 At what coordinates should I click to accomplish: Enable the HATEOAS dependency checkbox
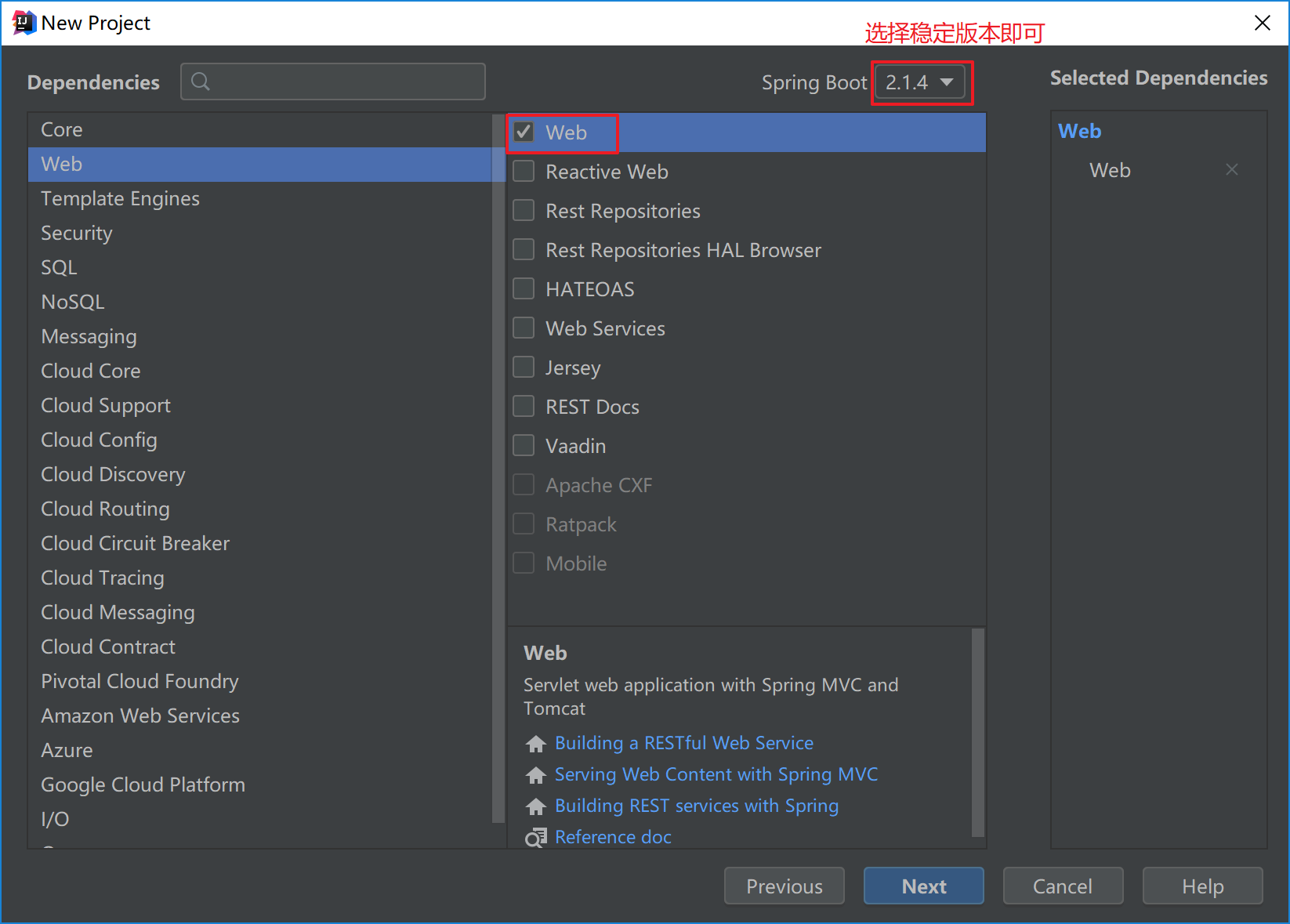(x=524, y=288)
